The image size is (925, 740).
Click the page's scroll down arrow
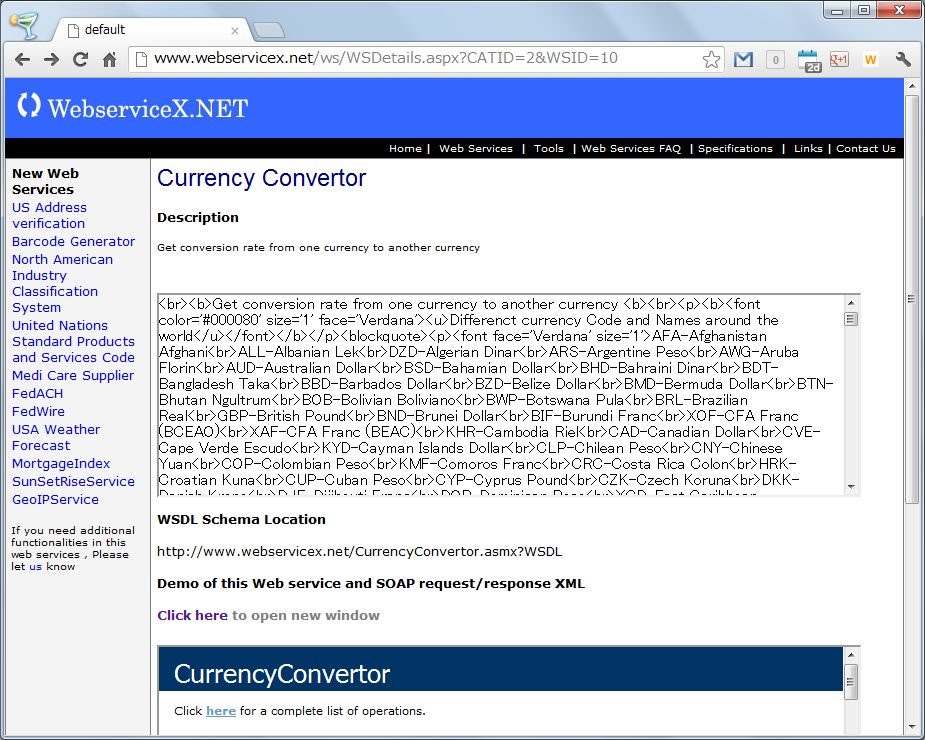[911, 727]
